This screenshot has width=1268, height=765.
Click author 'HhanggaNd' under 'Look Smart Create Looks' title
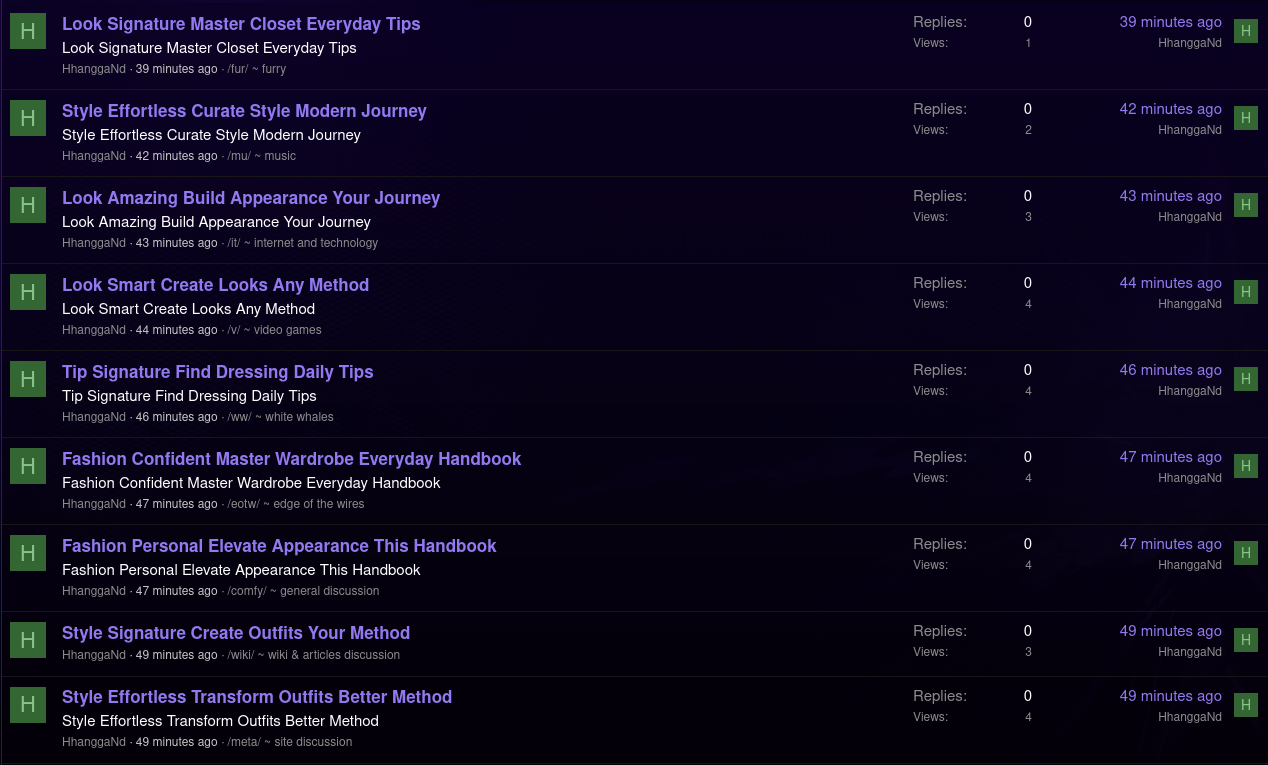point(94,330)
